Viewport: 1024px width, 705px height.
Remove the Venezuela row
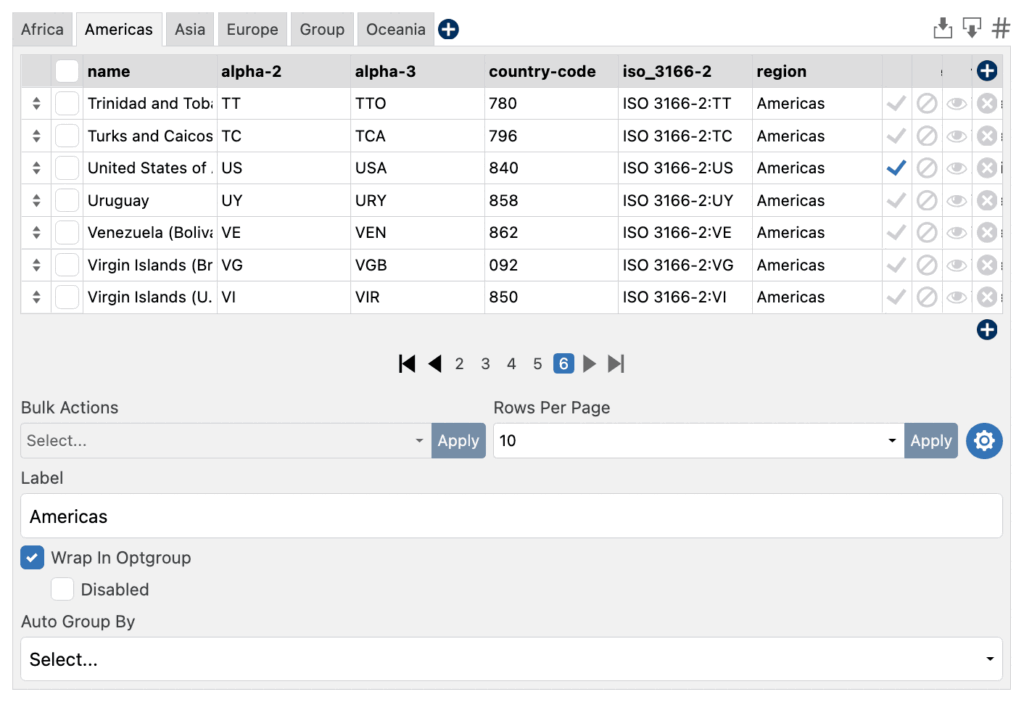point(987,232)
